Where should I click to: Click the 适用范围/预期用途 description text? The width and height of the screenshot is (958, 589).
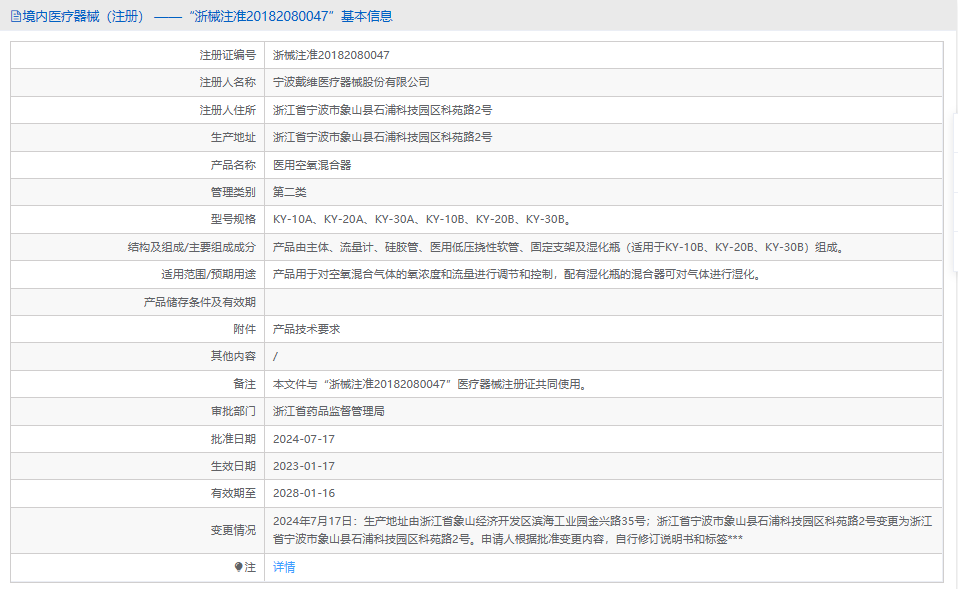pos(516,274)
